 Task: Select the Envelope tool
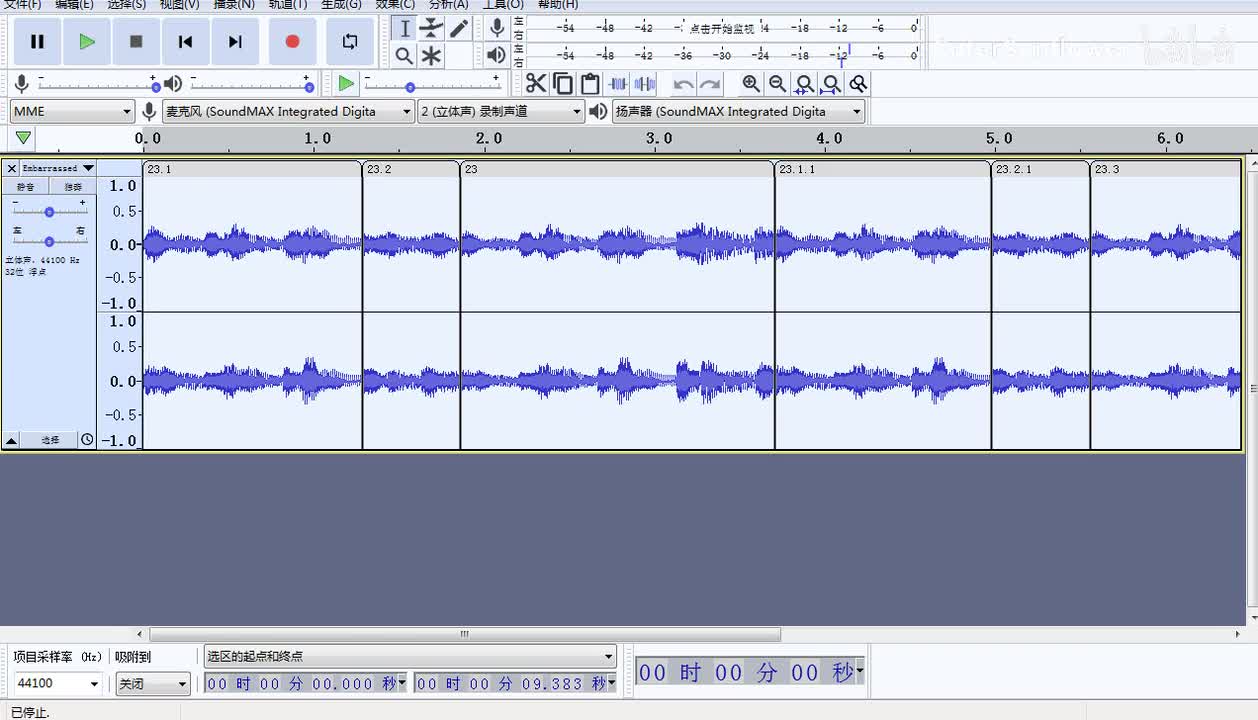431,29
